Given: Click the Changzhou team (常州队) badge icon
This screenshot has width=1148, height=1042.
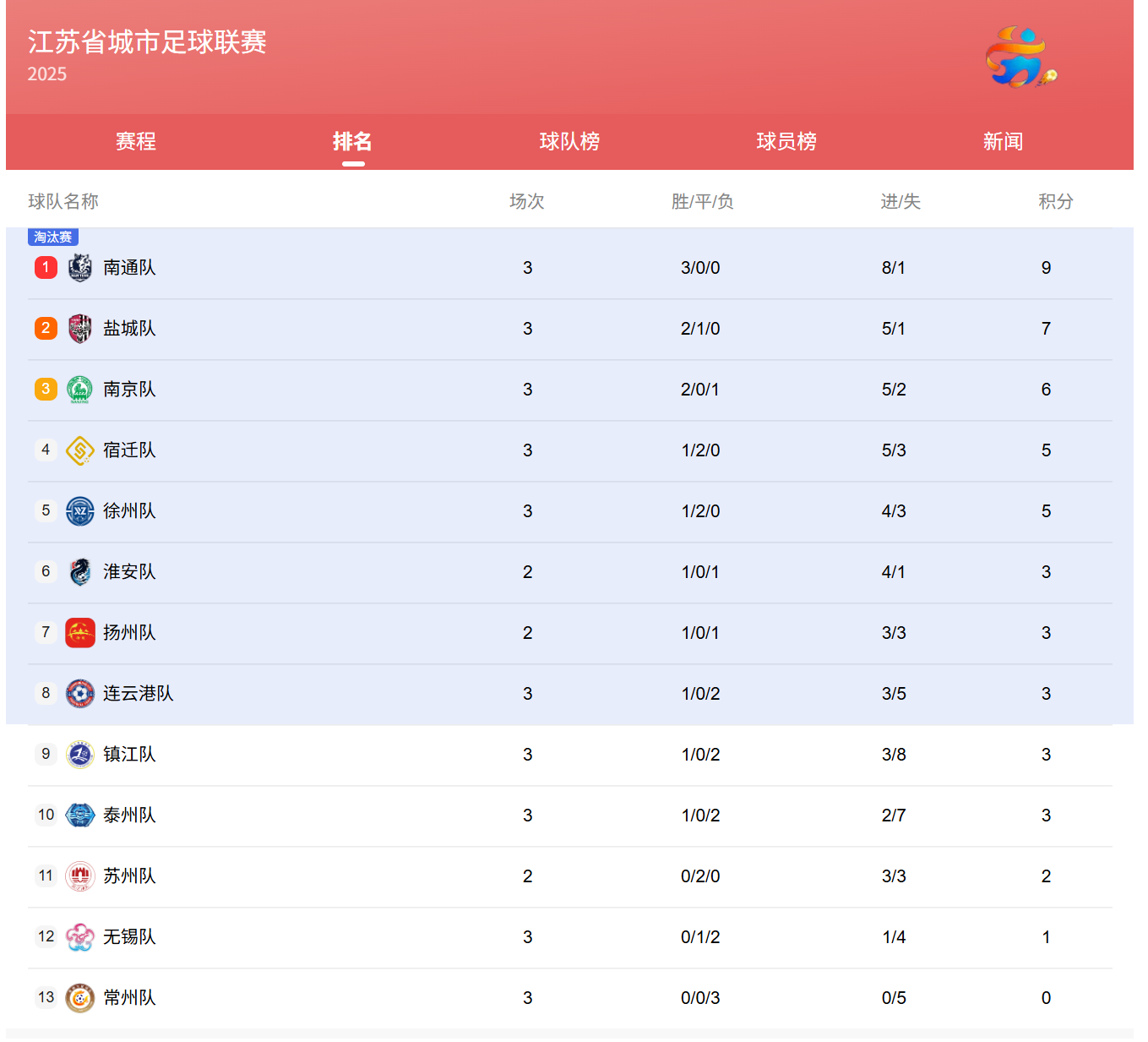Looking at the screenshot, I should coord(79,998).
